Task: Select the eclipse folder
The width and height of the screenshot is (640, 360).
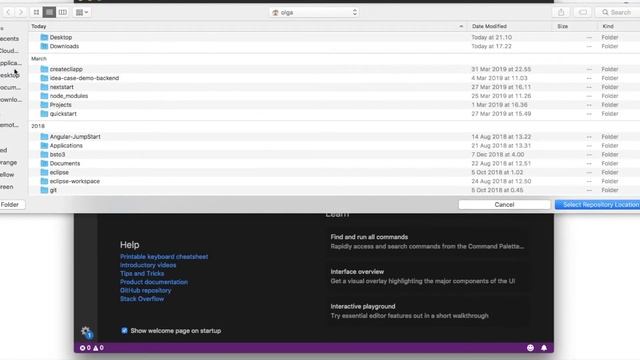Action: (x=335, y=173)
